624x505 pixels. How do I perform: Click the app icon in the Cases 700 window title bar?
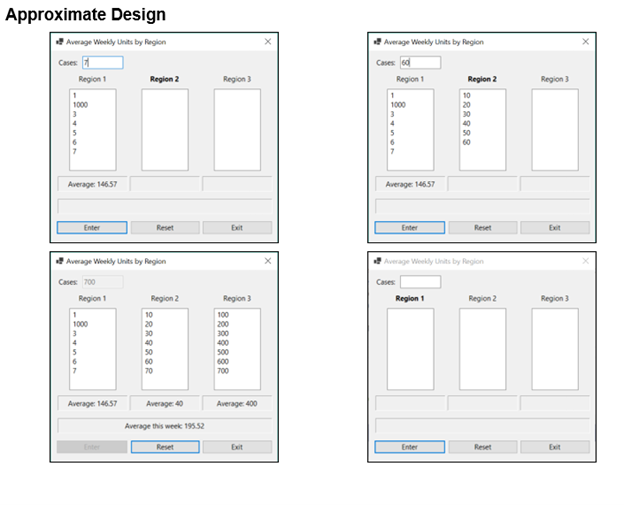[x=60, y=261]
